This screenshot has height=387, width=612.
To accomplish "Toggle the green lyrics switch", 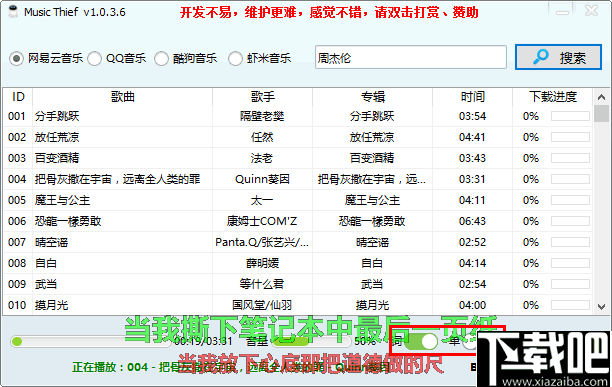I will (x=421, y=341).
